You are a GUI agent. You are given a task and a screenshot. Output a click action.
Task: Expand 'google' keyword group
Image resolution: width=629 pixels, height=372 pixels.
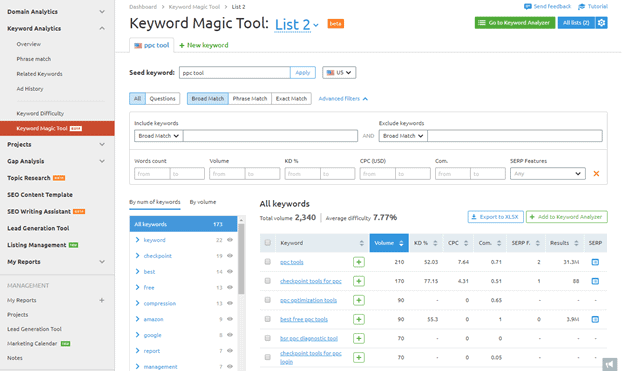click(138, 335)
